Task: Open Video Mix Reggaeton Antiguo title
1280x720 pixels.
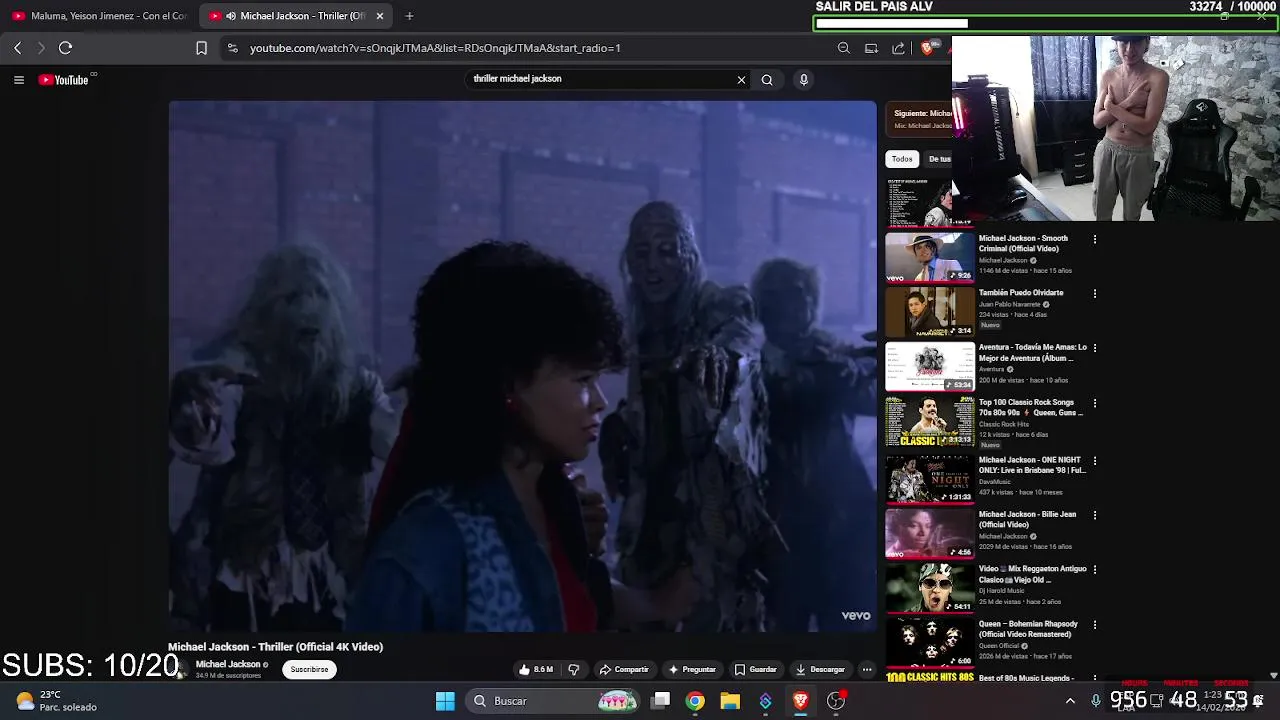Action: pyautogui.click(x=1032, y=574)
